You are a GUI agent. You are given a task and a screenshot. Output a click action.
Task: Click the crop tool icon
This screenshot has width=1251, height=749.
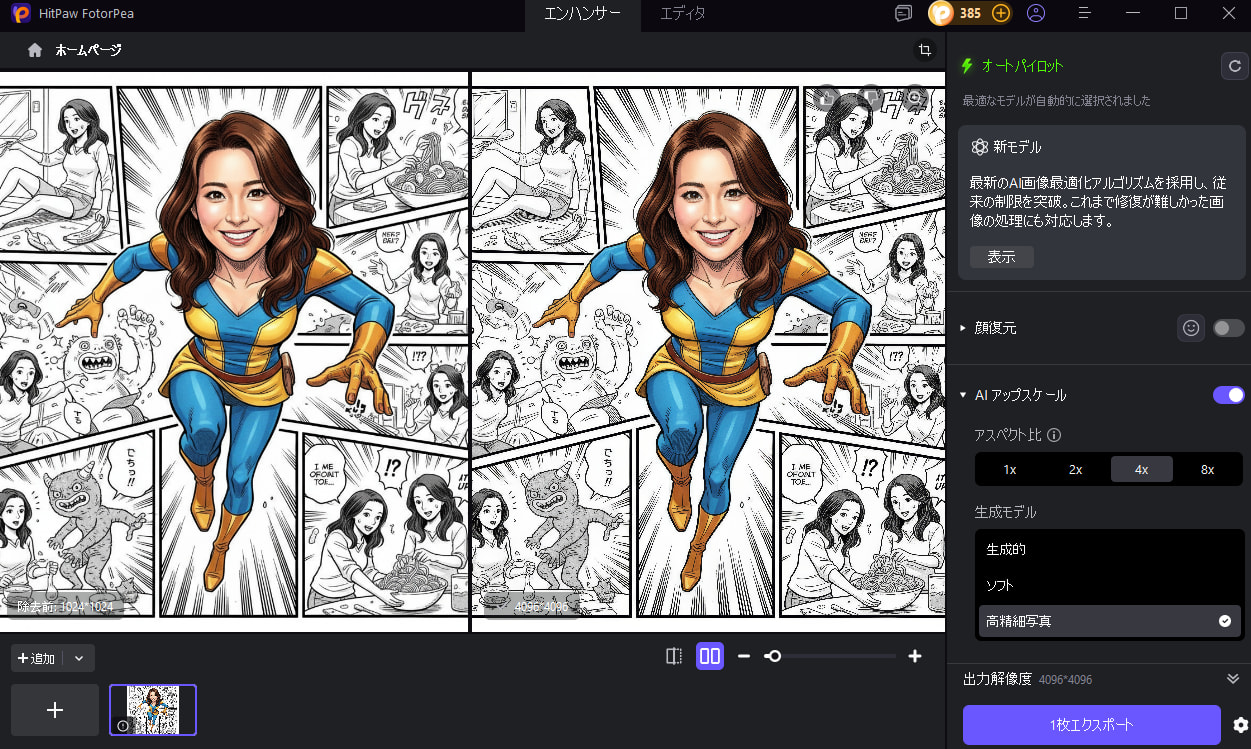click(925, 50)
